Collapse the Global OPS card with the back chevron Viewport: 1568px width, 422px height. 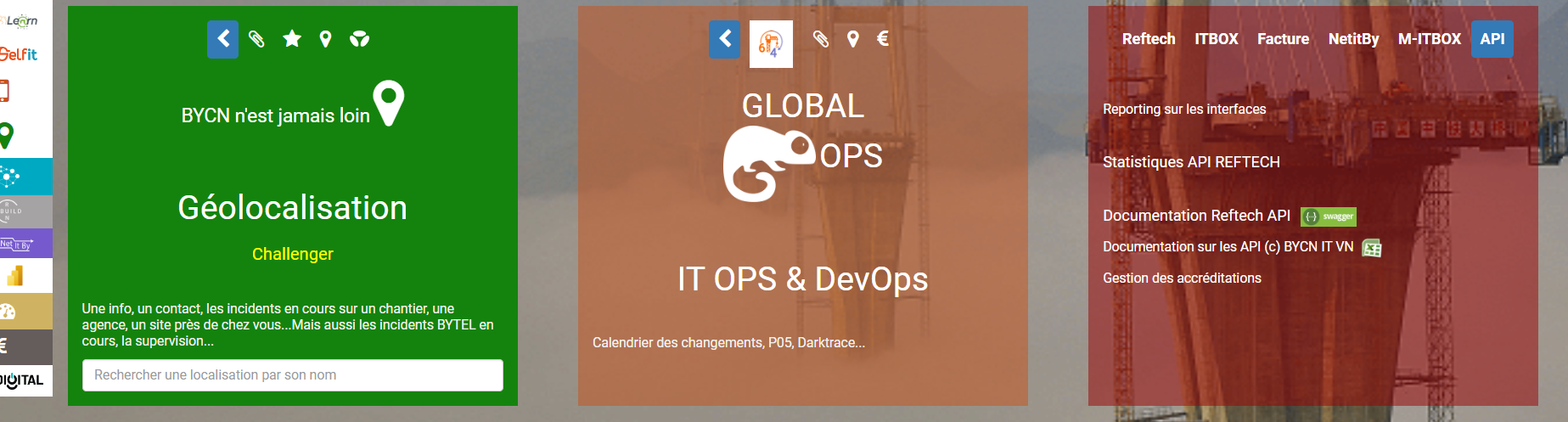point(725,39)
